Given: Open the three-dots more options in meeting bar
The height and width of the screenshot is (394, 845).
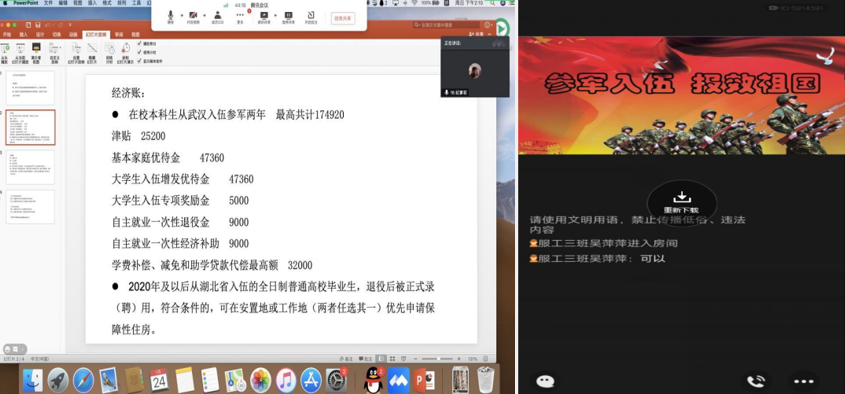Looking at the screenshot, I should [x=240, y=16].
